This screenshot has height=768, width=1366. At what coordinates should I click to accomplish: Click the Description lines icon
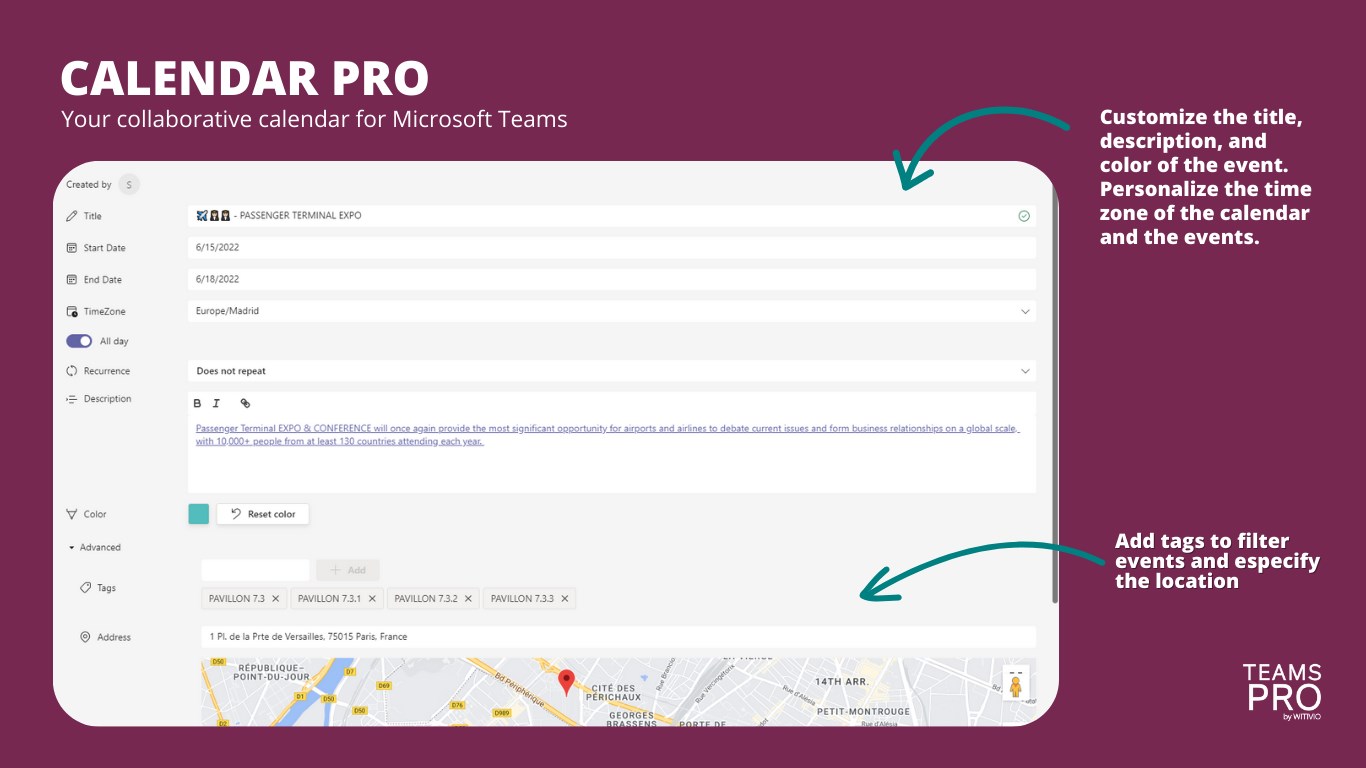[72, 399]
